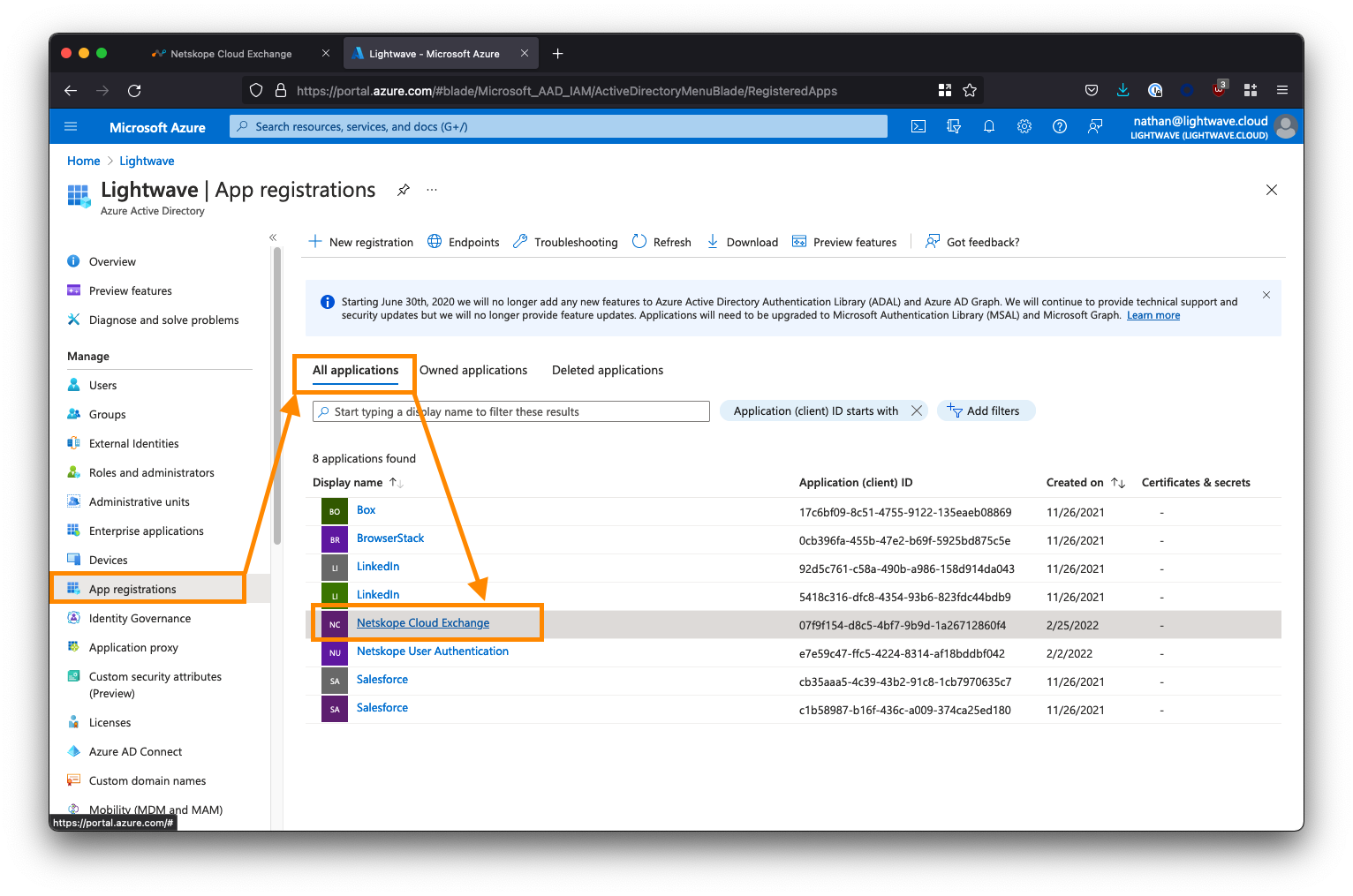Switch to the Deleted applications tab
The width and height of the screenshot is (1353, 896).
click(x=608, y=370)
